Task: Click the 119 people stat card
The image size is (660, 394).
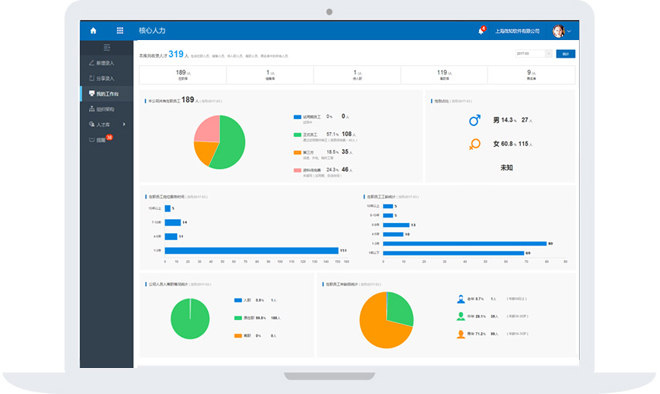Action: pos(444,75)
